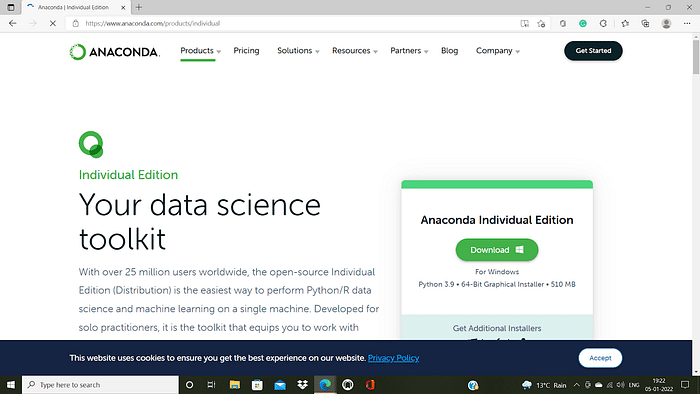700x394 pixels.
Task: View site information lock icon
Action: (x=75, y=23)
